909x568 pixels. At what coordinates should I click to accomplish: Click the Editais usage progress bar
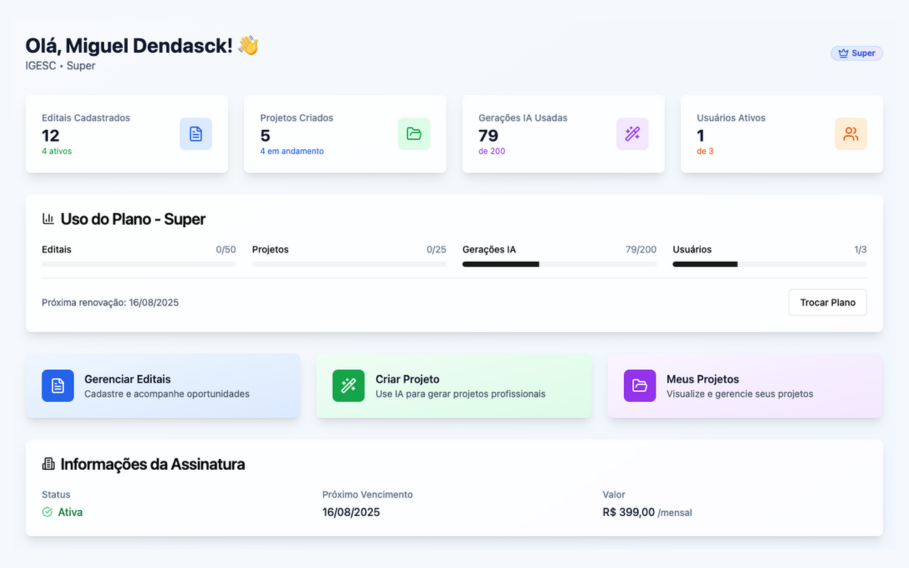pyautogui.click(x=139, y=264)
